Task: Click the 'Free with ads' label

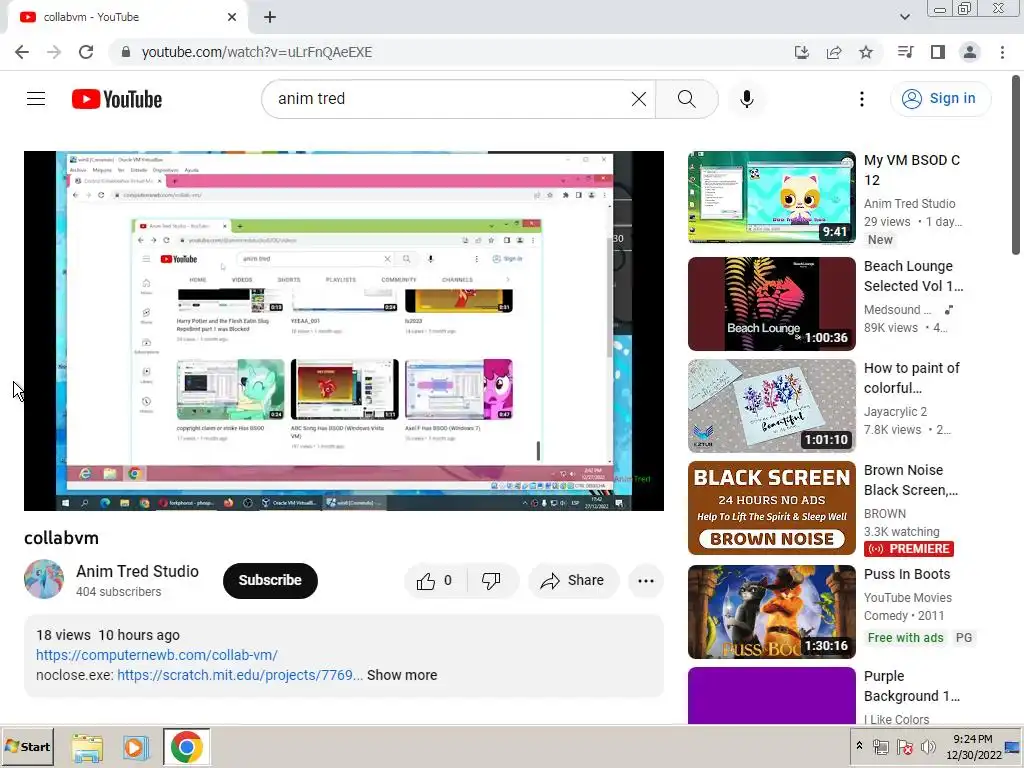Action: click(905, 638)
